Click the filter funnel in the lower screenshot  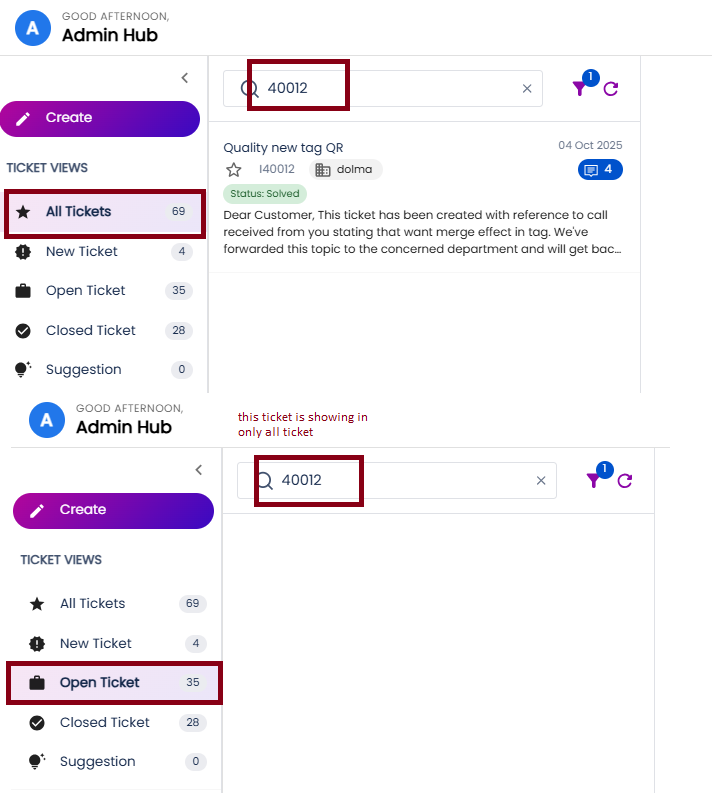tap(594, 481)
